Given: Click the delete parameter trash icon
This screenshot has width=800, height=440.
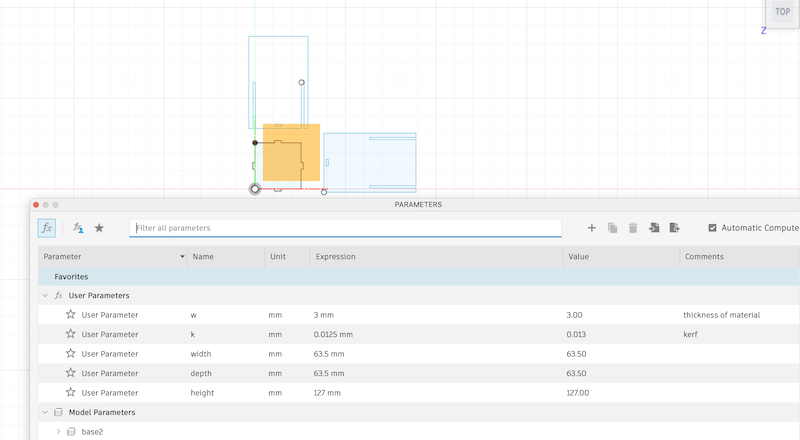Looking at the screenshot, I should point(633,228).
